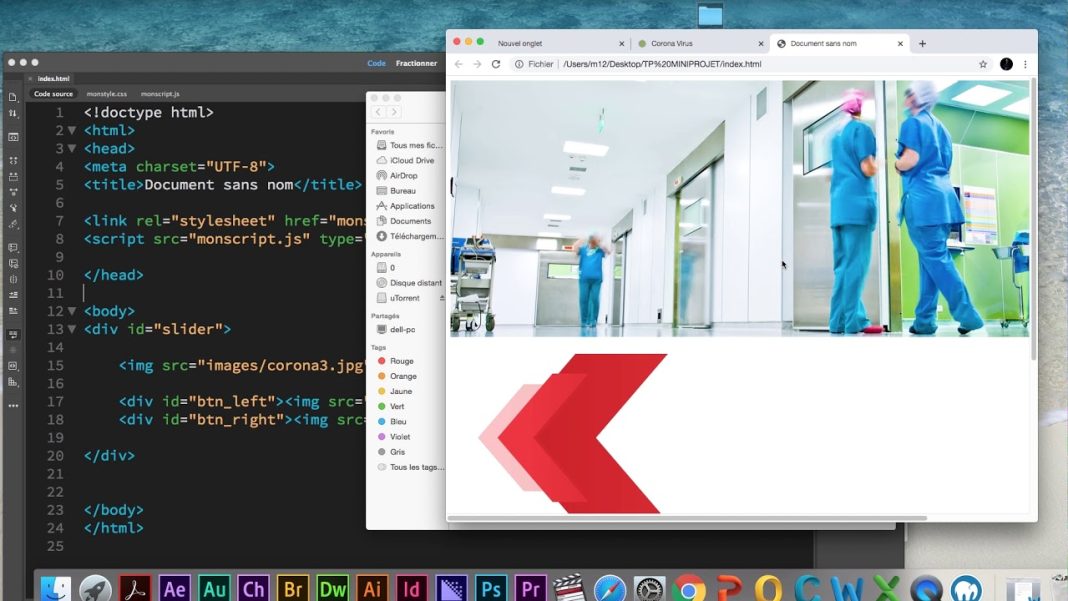Open the monstyle.css related file
Image resolution: width=1068 pixels, height=601 pixels.
[x=106, y=94]
